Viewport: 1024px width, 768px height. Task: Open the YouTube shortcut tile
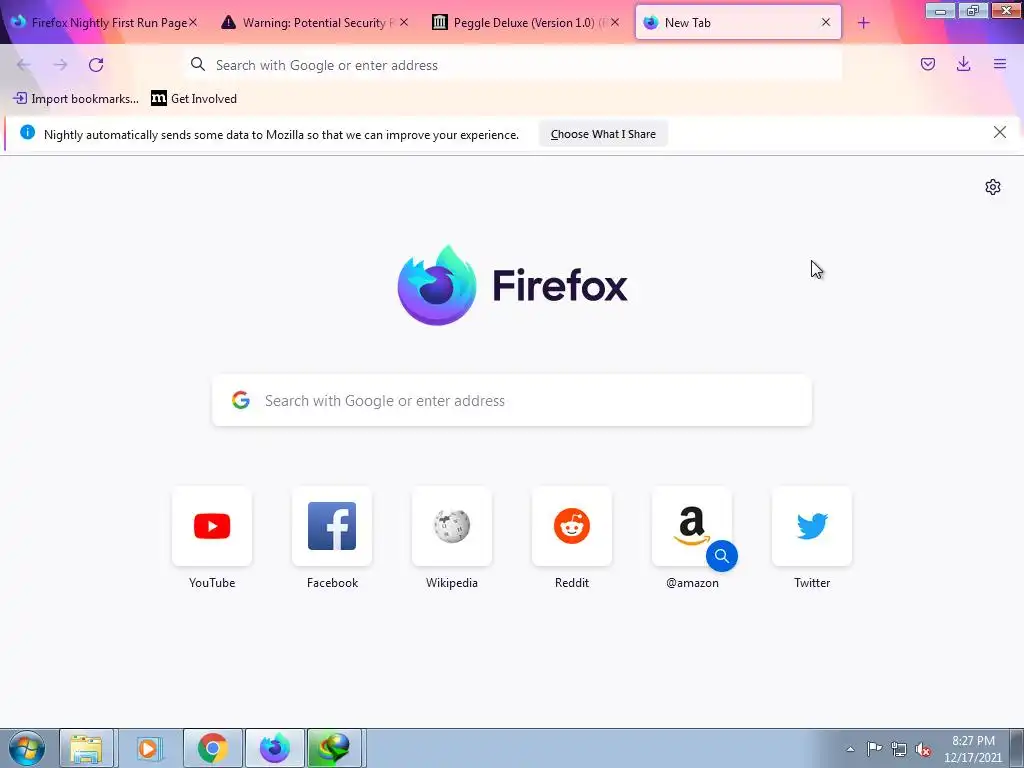tap(212, 526)
